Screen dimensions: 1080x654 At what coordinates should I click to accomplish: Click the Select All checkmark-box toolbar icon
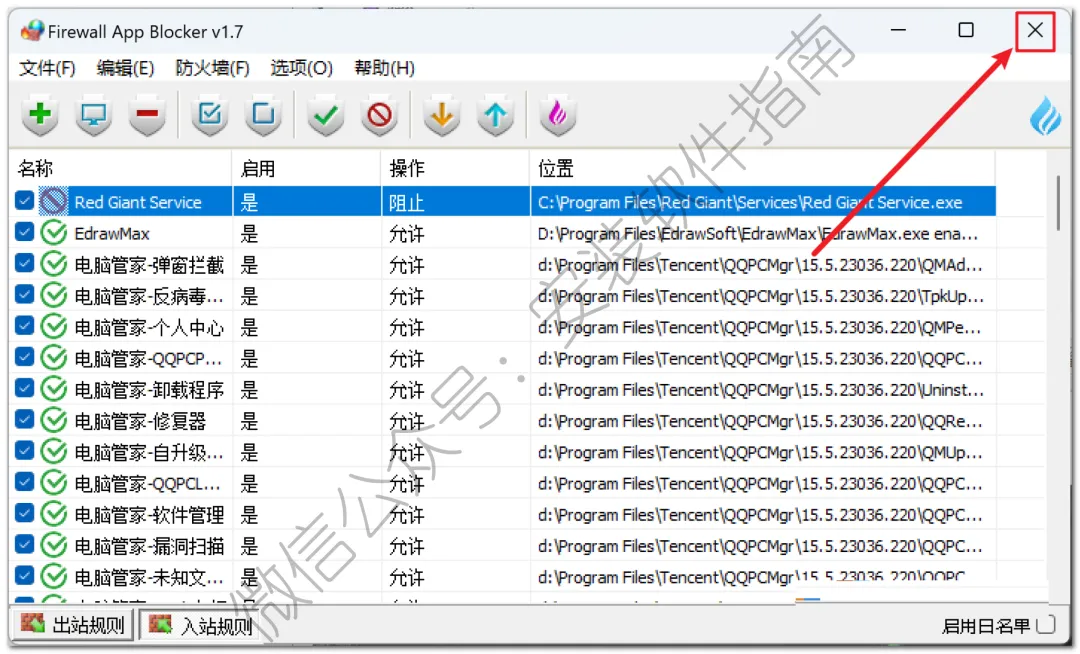coord(209,115)
